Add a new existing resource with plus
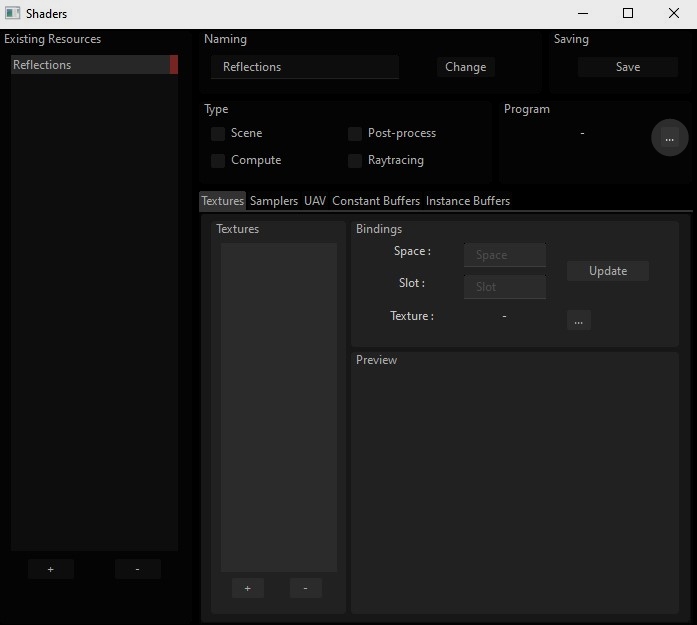Screen dimensions: 697x625 51,569
